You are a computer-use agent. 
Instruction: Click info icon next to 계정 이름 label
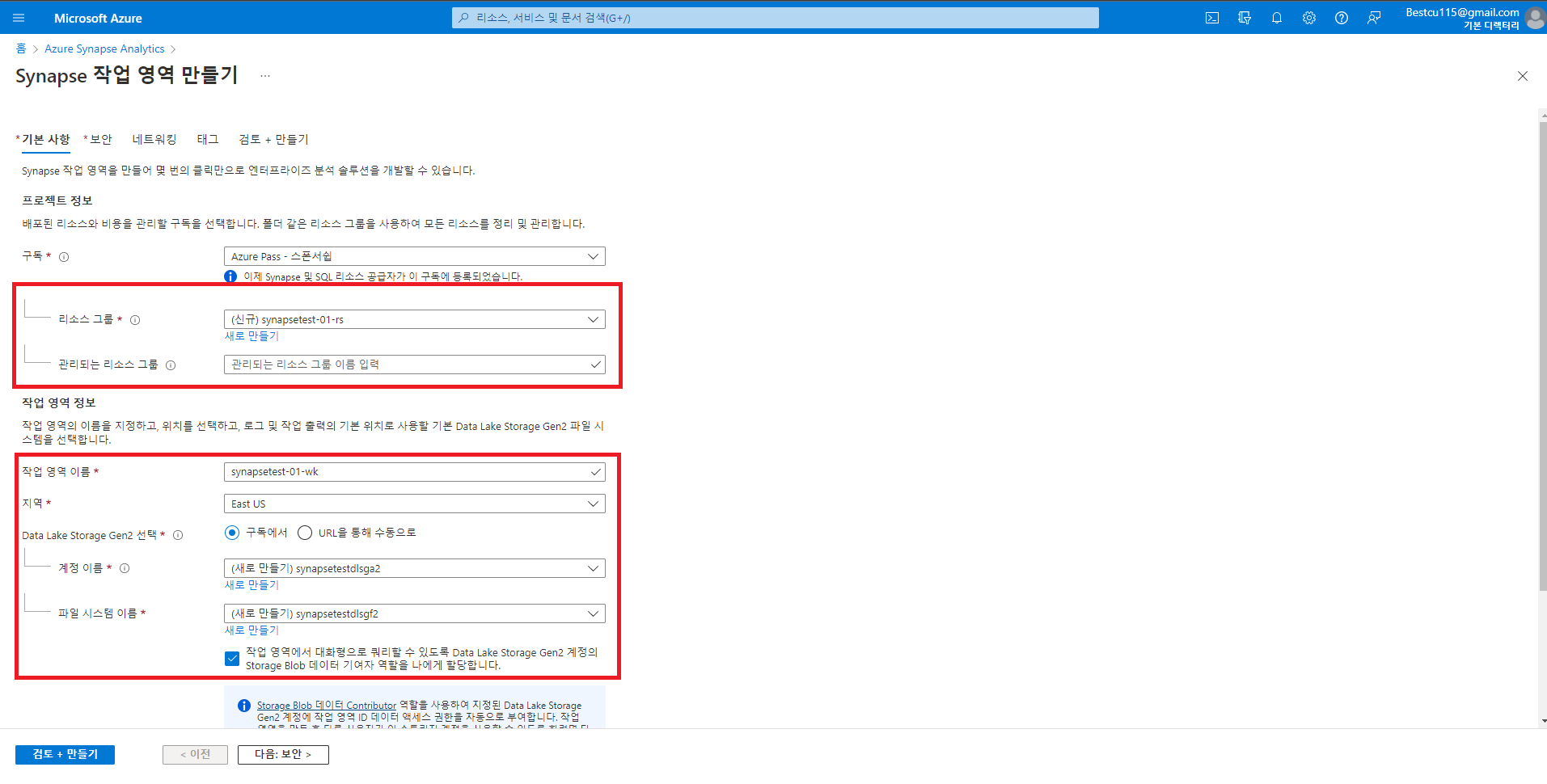click(125, 568)
